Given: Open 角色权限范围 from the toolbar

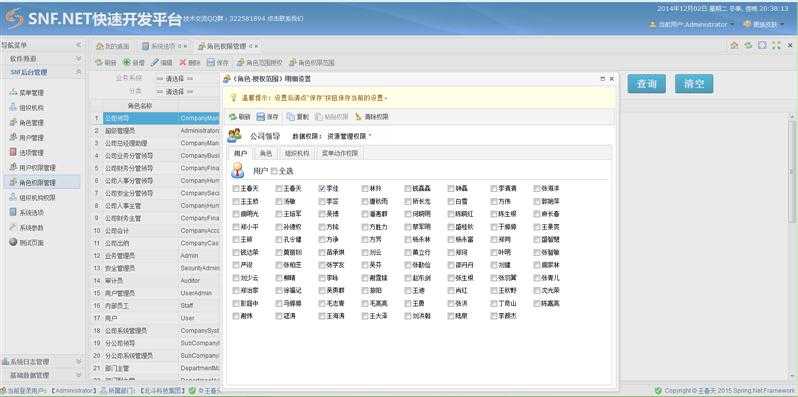Looking at the screenshot, I should point(312,63).
